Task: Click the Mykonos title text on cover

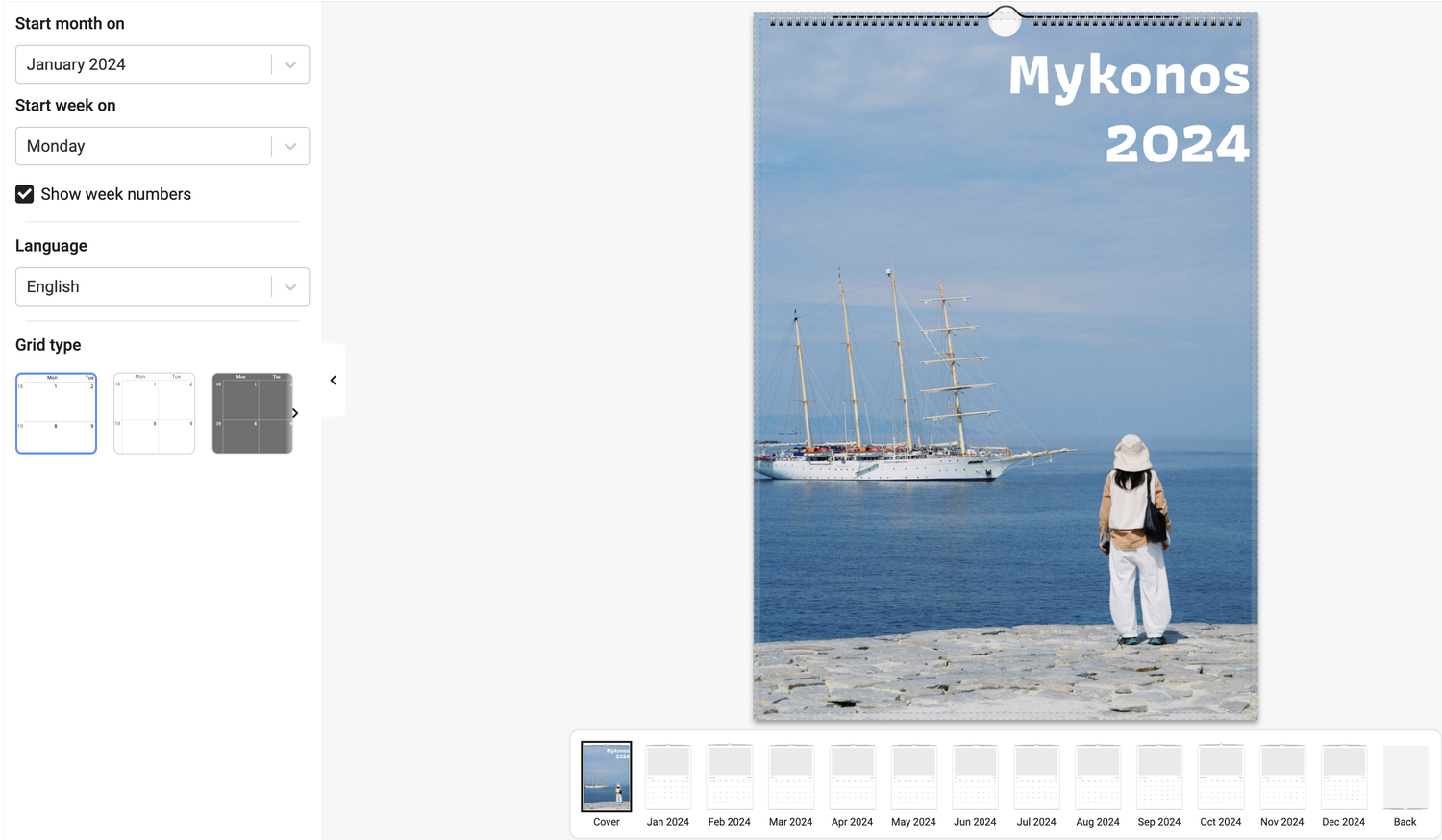Action: tap(1129, 76)
